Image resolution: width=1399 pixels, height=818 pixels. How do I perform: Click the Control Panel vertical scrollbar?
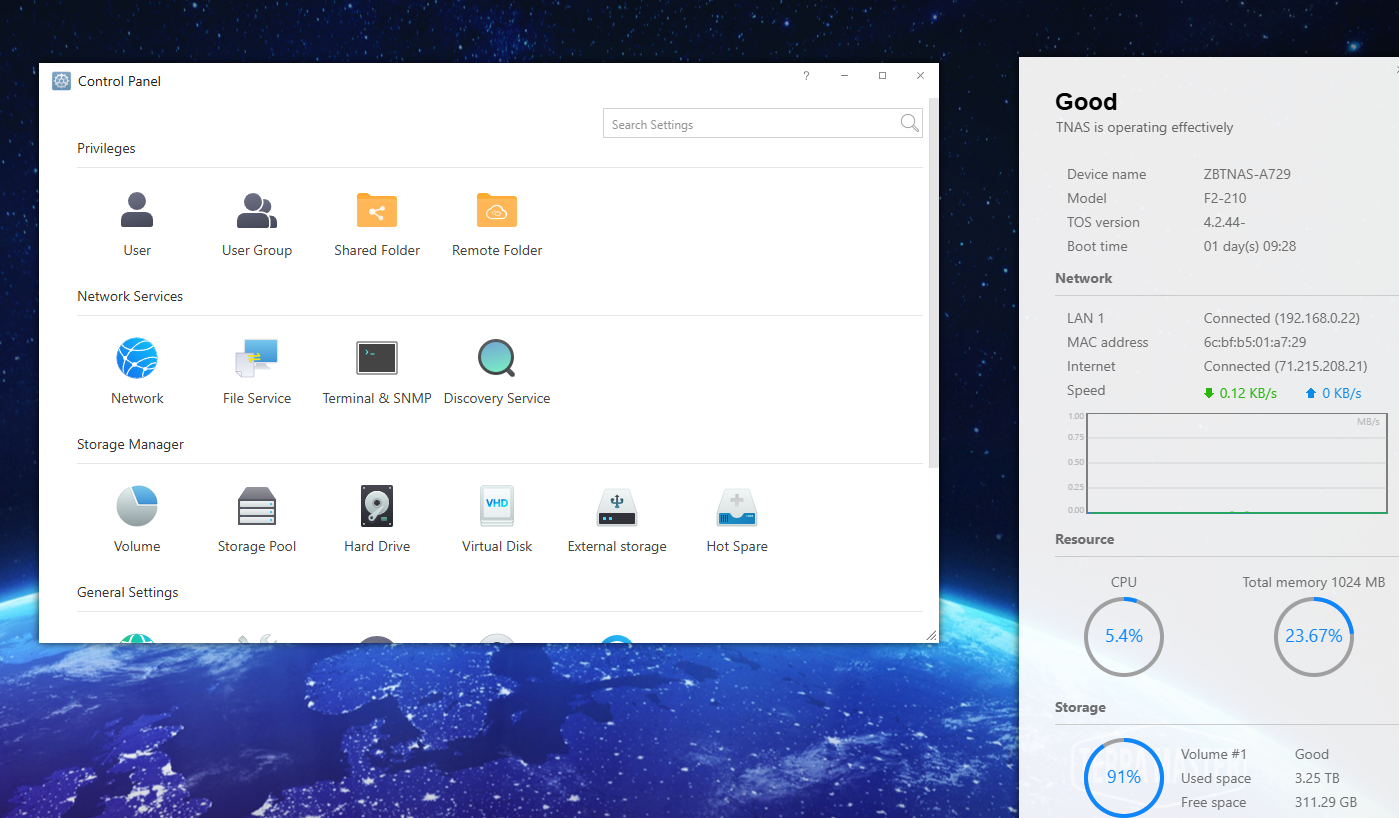(934, 282)
